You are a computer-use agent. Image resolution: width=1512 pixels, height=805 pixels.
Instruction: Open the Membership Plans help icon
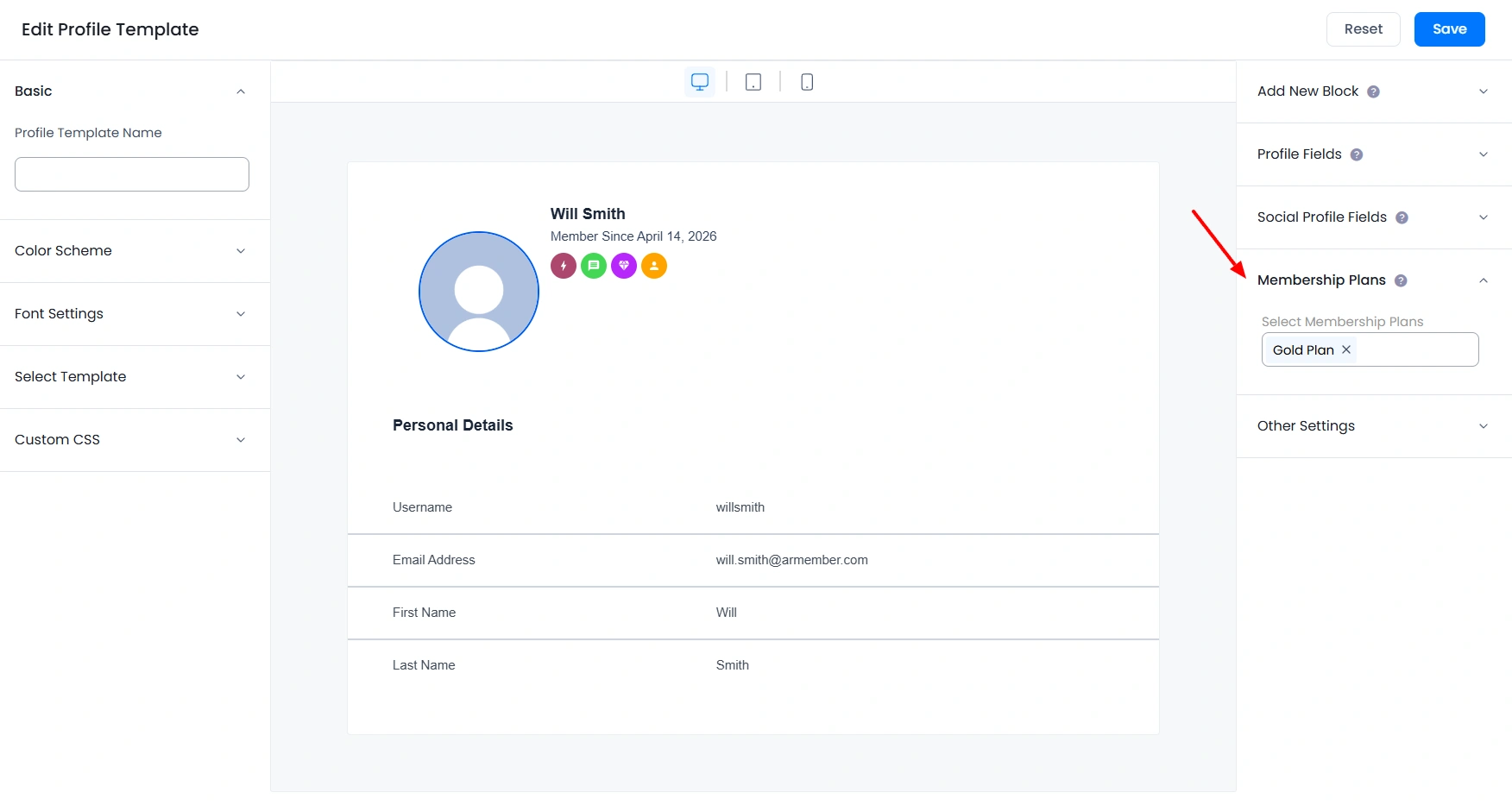1400,280
